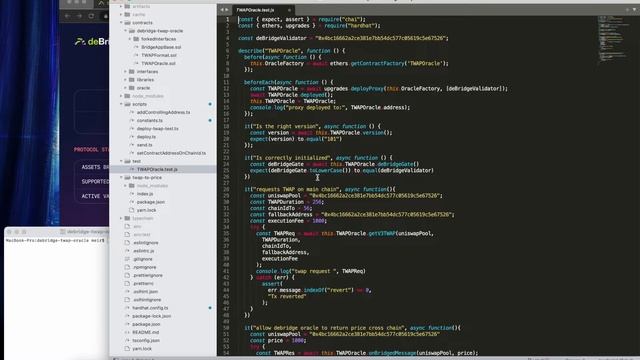Click line number 50 in the gutter

click(x=226, y=328)
